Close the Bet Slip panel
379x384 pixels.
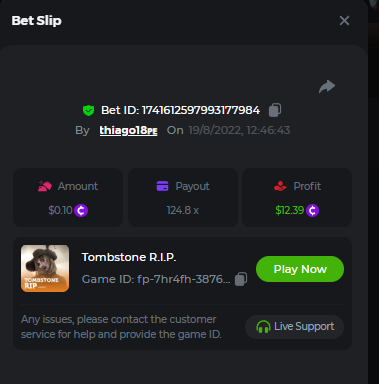pyautogui.click(x=344, y=21)
